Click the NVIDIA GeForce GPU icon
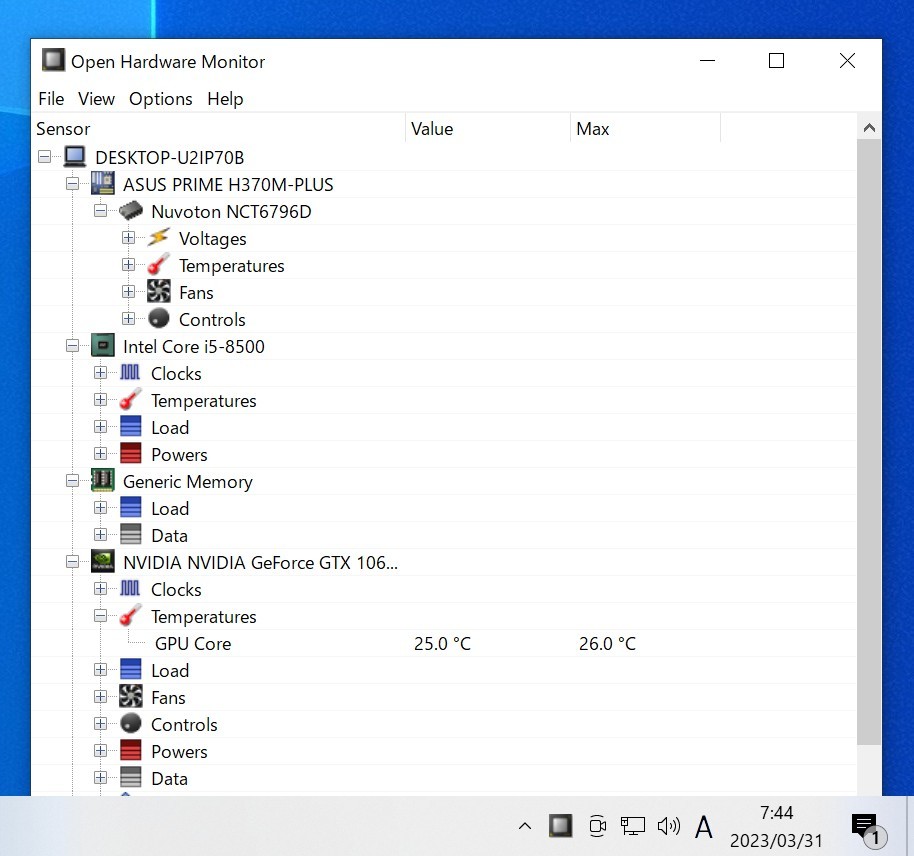 (103, 562)
